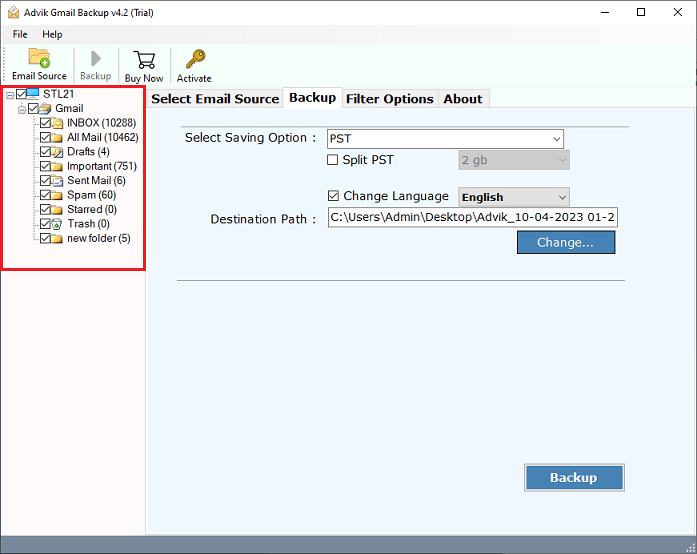Select the INBOX (10288) tree label
This screenshot has width=697, height=554.
(x=102, y=123)
